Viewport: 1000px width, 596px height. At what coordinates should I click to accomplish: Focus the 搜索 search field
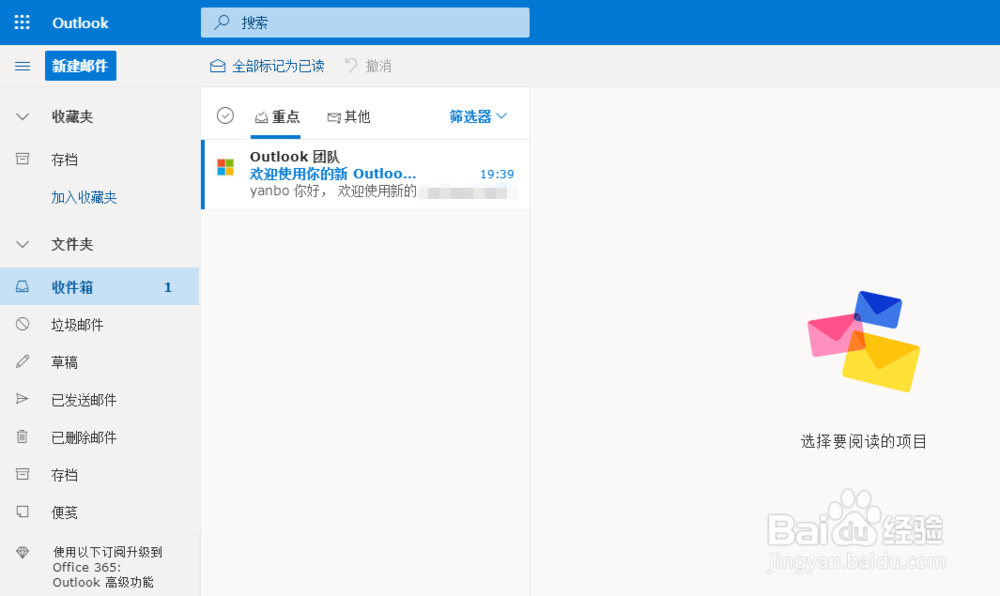coord(365,22)
